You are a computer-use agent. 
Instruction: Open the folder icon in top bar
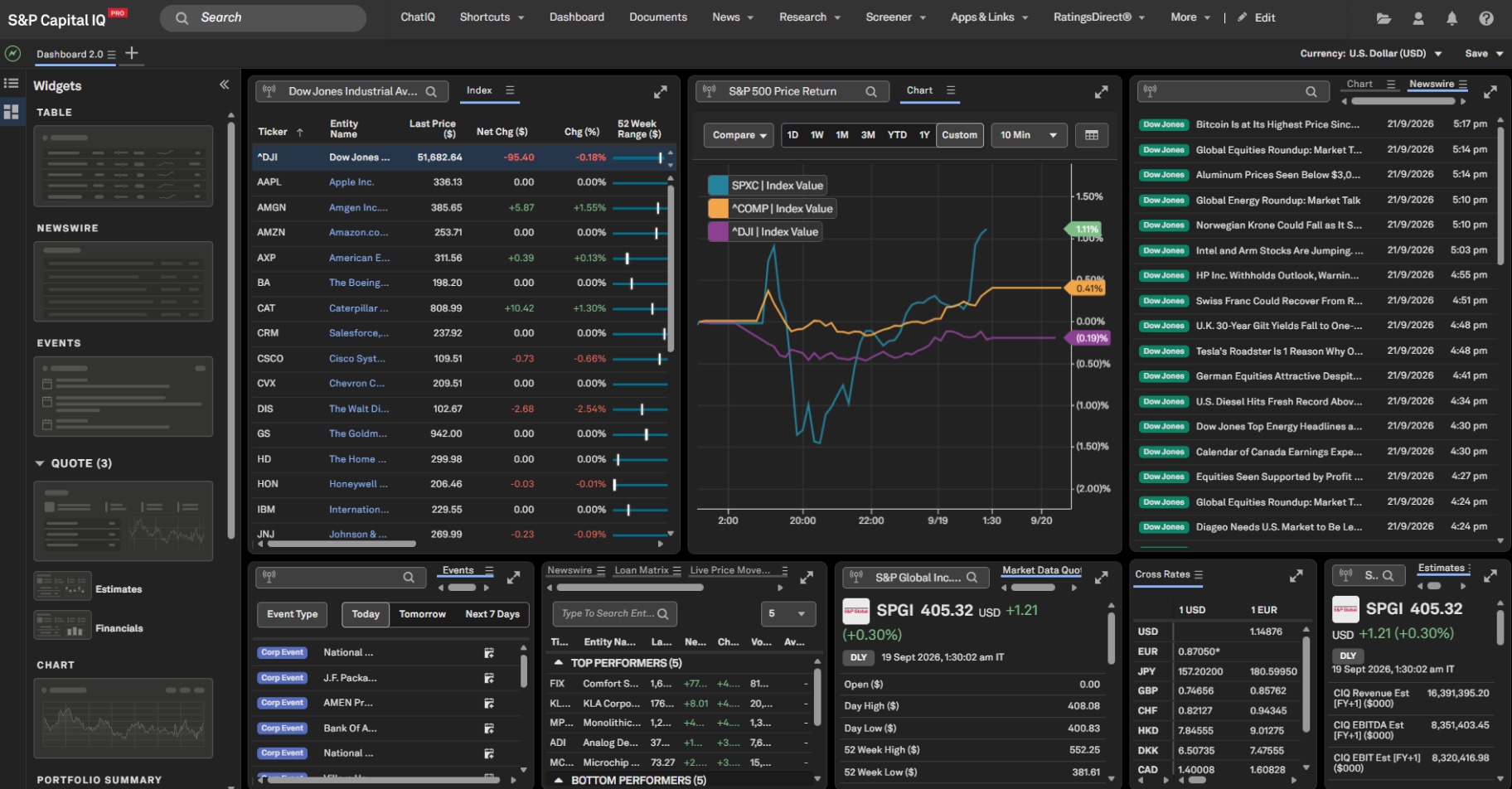click(x=1384, y=17)
